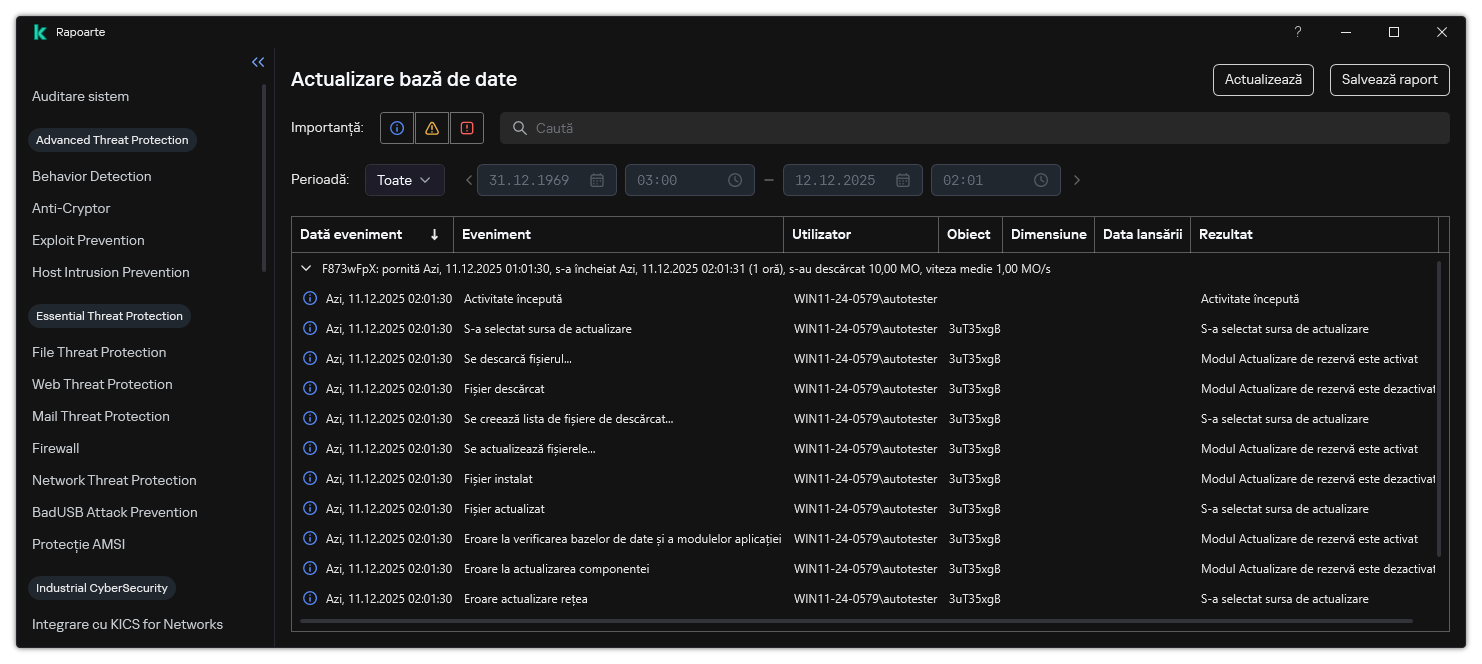1482x664 pixels.
Task: Click the search magnifier icon
Action: (x=519, y=127)
